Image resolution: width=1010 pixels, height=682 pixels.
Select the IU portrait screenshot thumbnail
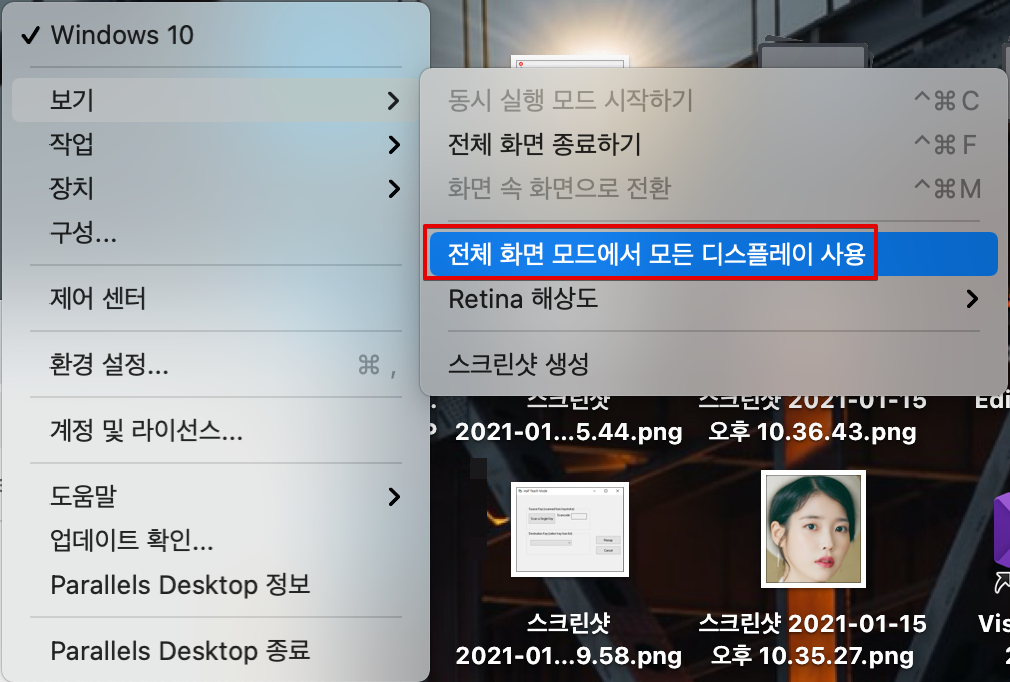813,529
